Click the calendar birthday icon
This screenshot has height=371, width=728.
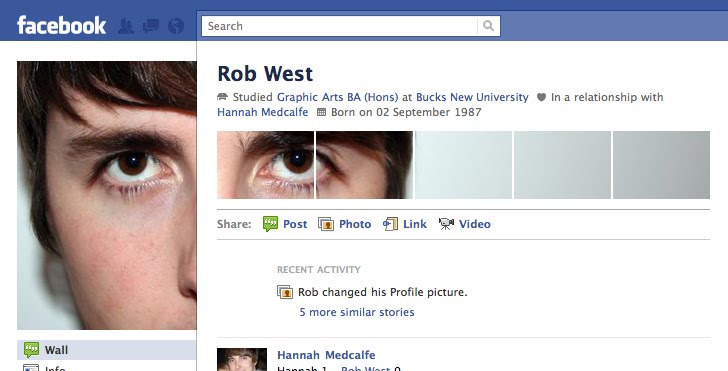pos(321,112)
